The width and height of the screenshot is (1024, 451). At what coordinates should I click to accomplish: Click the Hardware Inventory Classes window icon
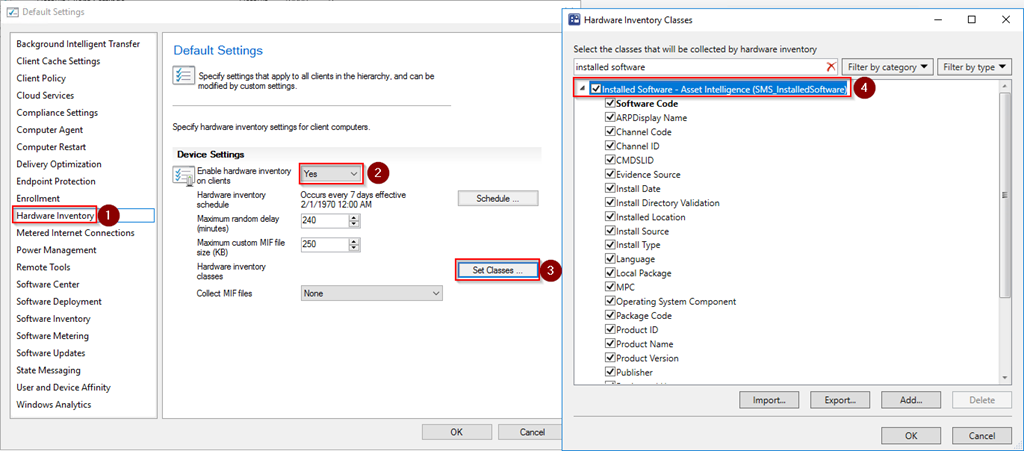[575, 20]
